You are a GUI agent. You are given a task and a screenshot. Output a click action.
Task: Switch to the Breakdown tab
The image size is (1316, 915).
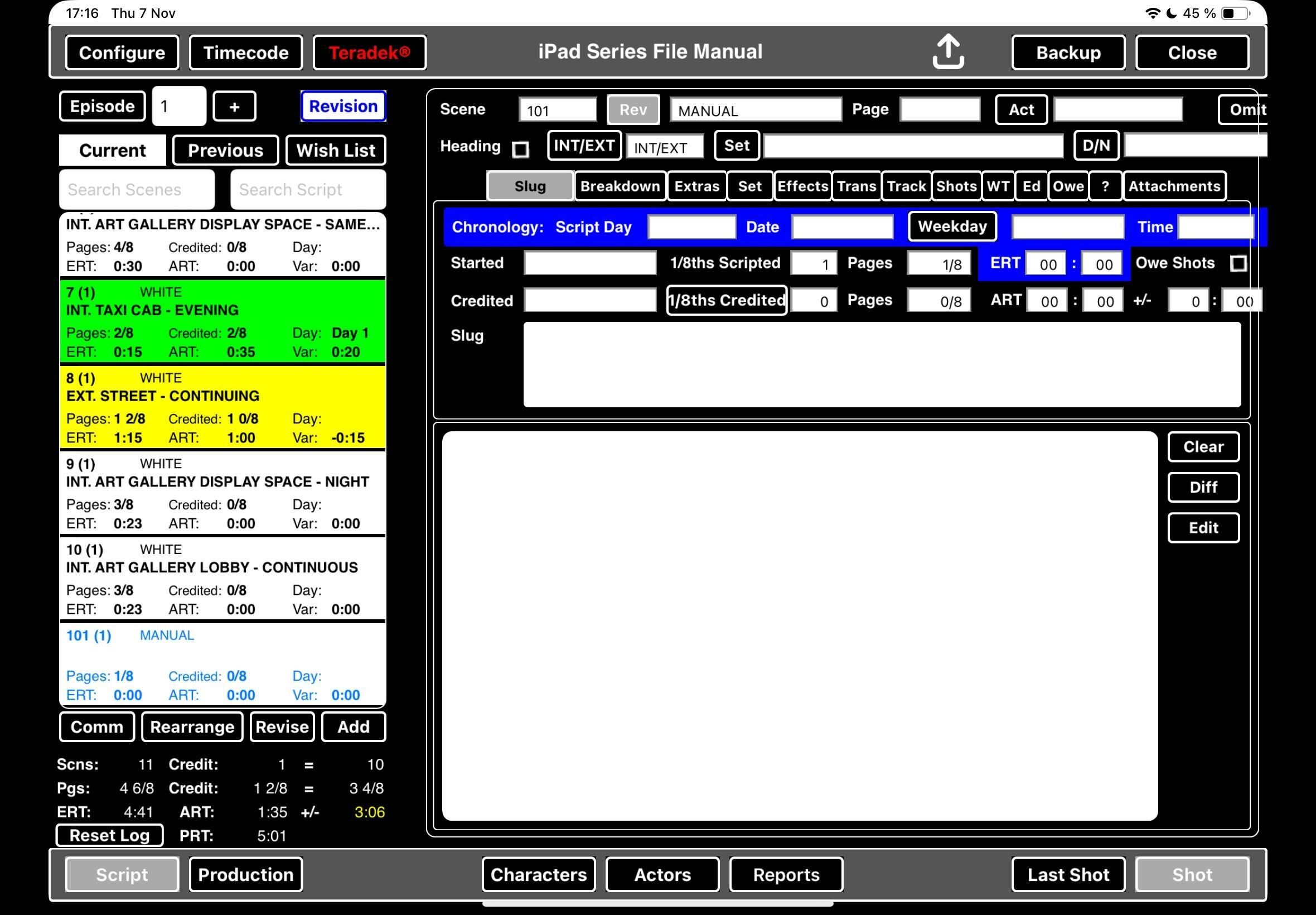620,186
